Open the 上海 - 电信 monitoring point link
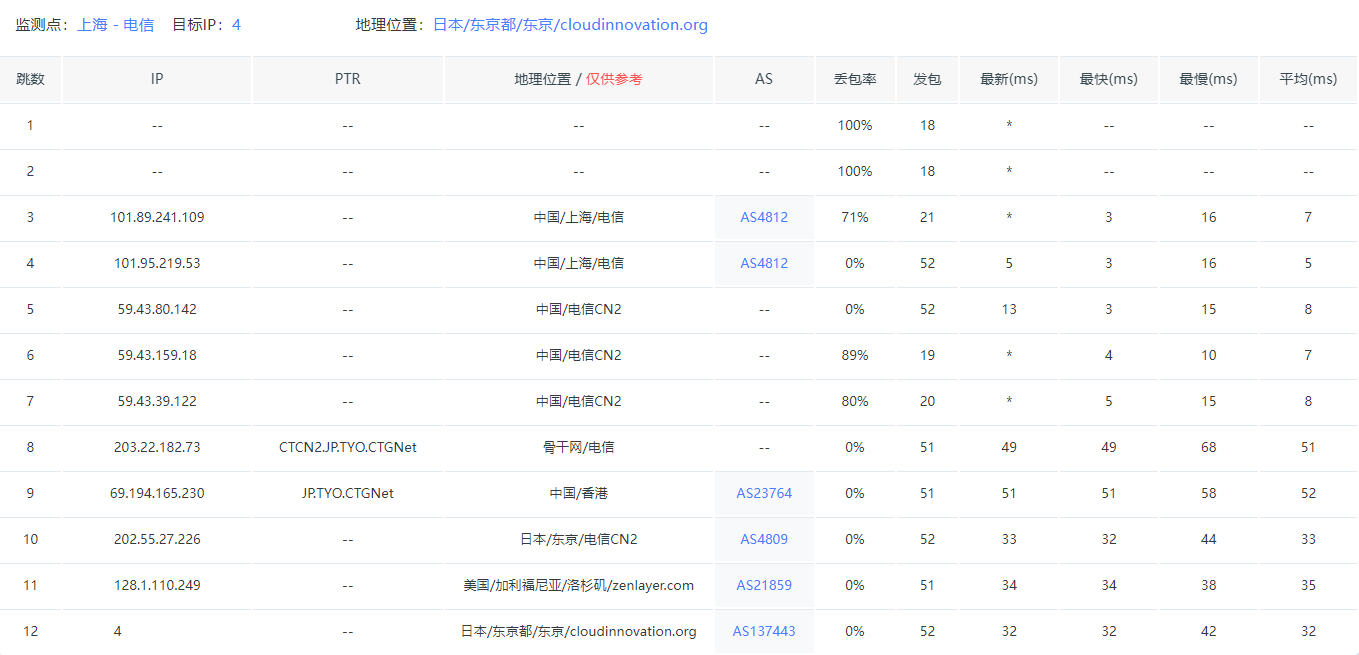 tap(116, 25)
